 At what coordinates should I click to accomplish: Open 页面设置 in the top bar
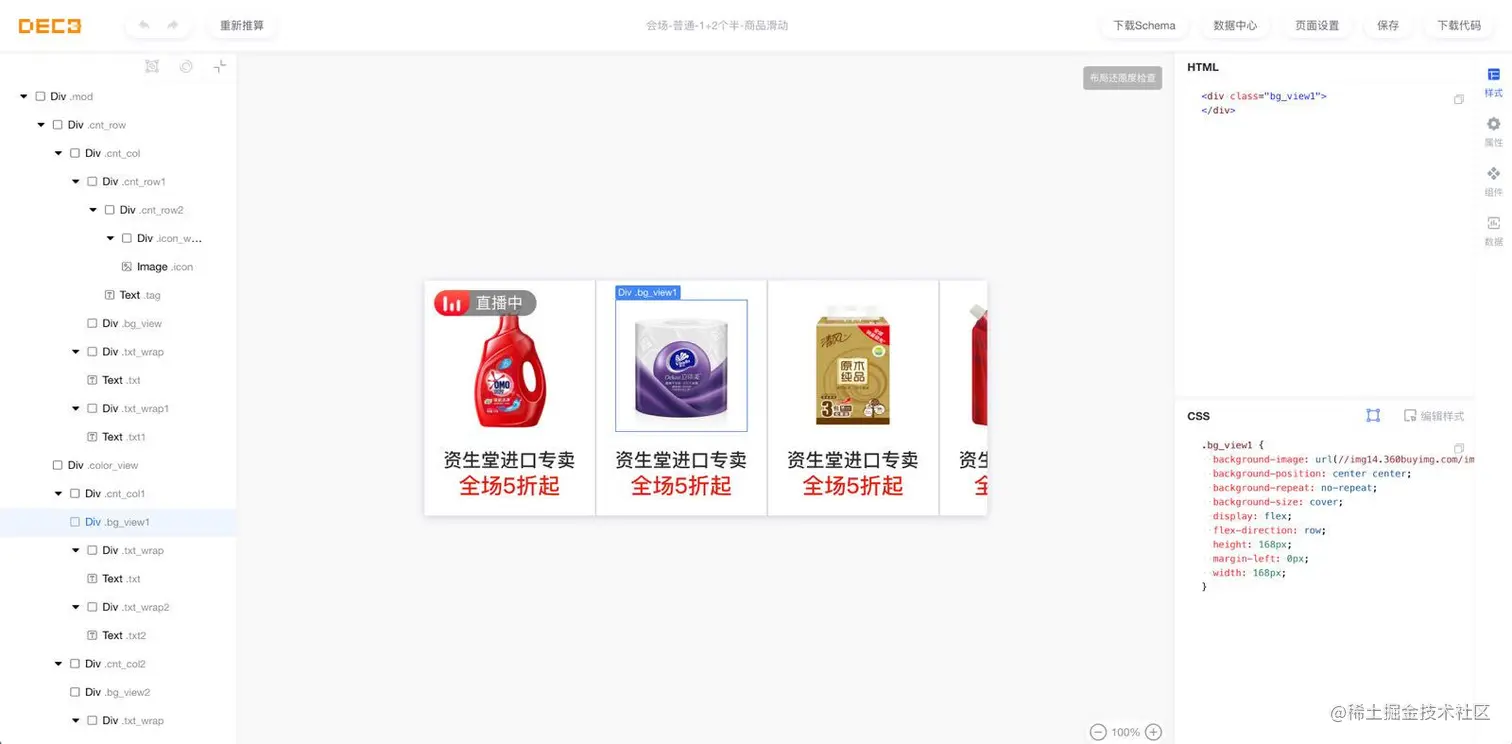(1316, 25)
